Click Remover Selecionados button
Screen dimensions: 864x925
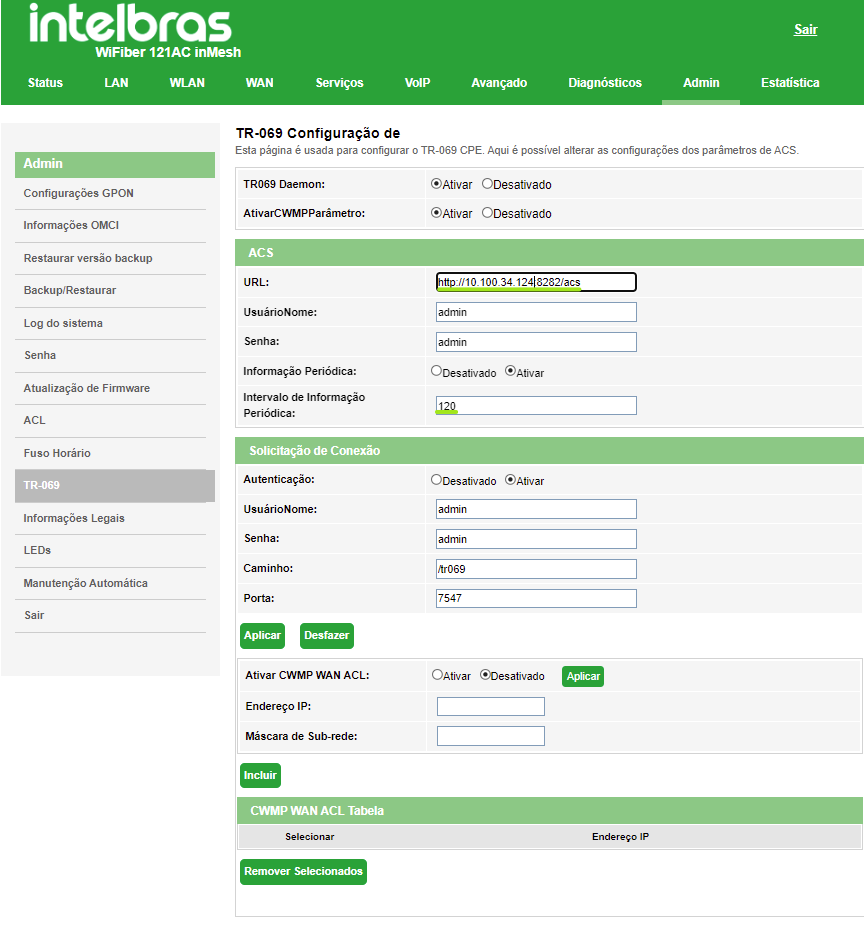(x=303, y=872)
